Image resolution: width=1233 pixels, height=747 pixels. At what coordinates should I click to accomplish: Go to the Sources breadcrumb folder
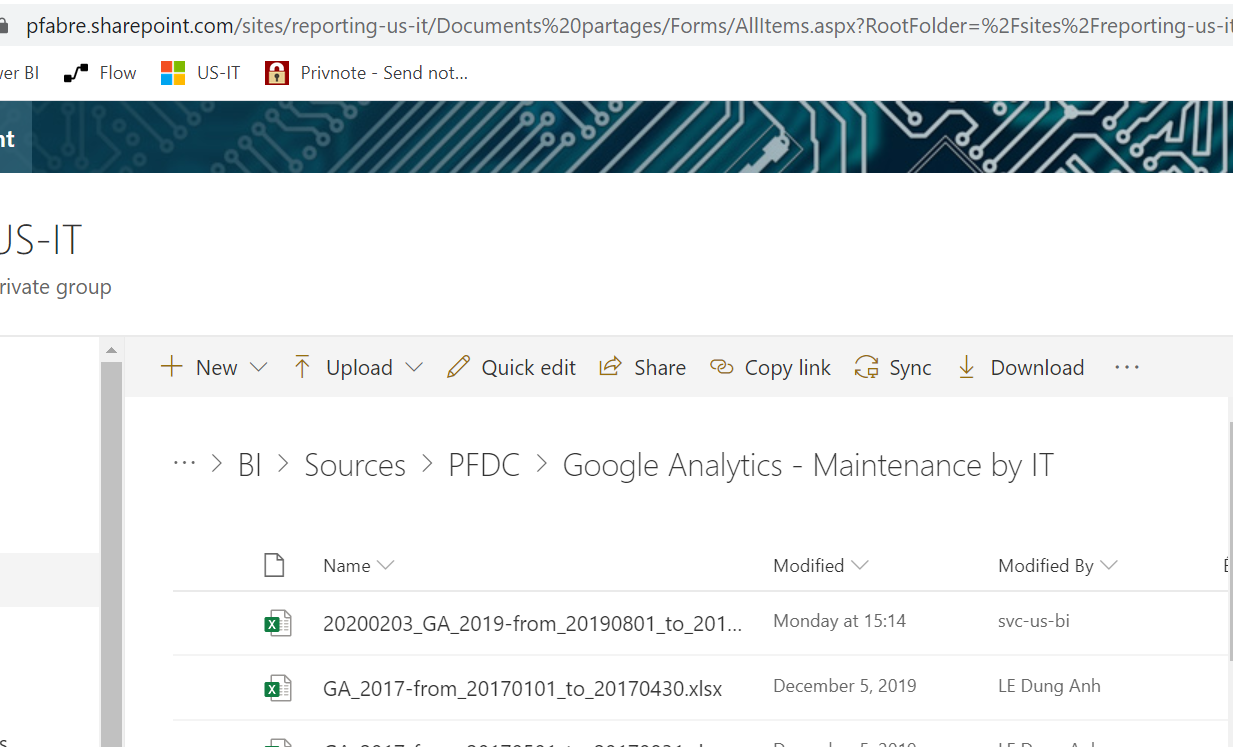point(355,465)
